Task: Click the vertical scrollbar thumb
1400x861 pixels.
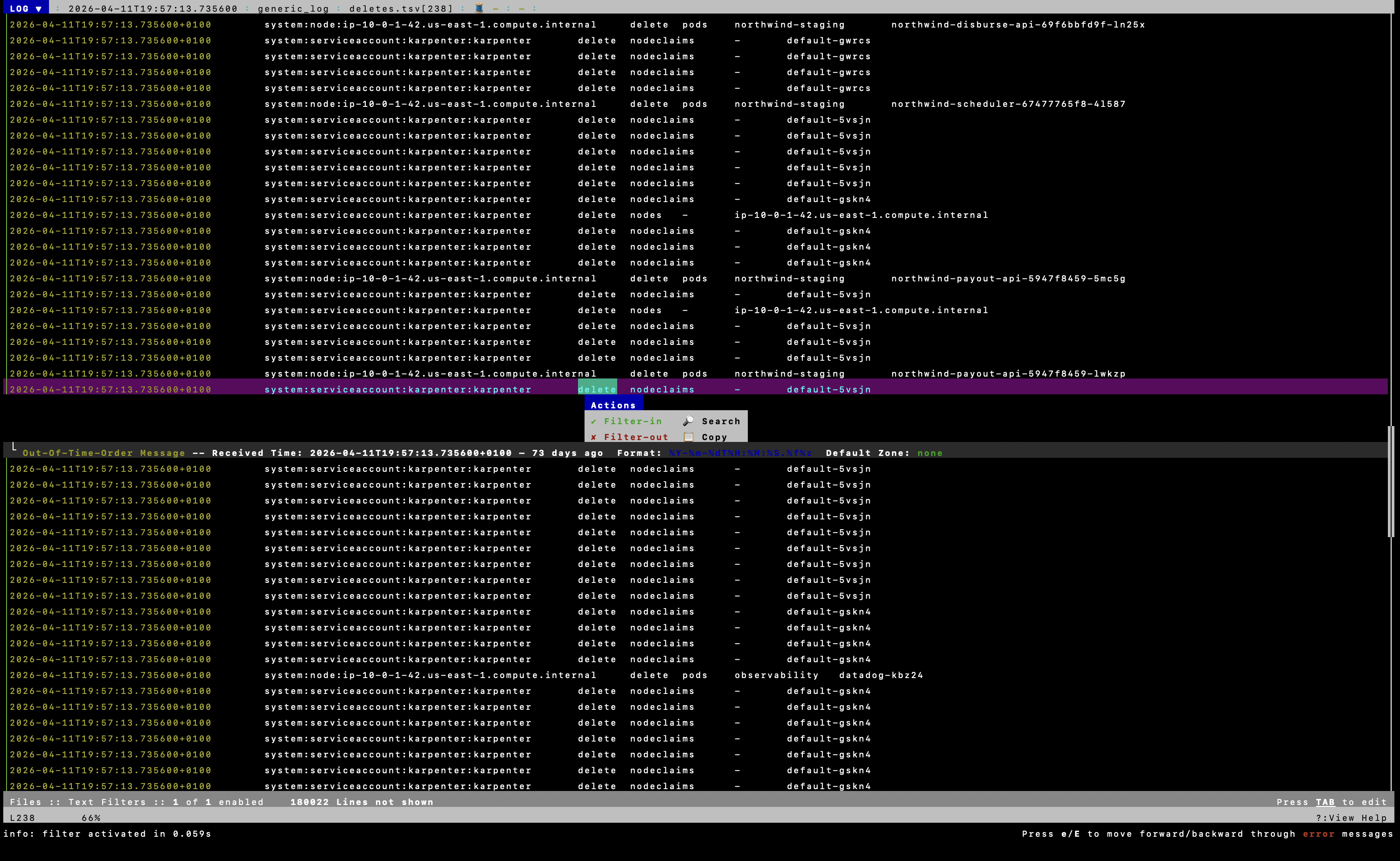Action: pos(1391,481)
